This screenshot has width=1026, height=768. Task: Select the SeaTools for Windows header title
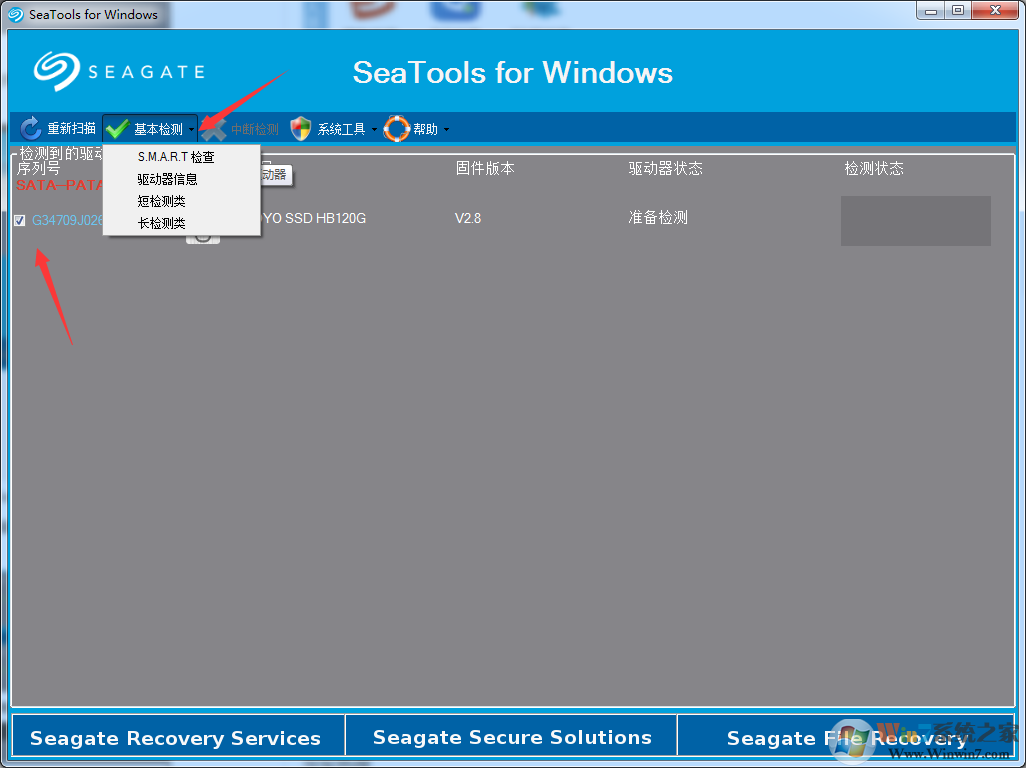pos(512,72)
